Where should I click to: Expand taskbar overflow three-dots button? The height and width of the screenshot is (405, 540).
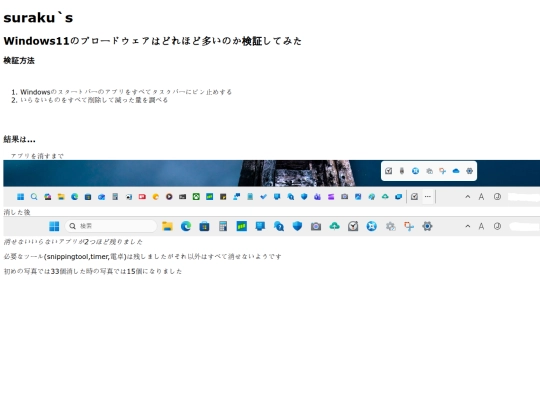[427, 197]
